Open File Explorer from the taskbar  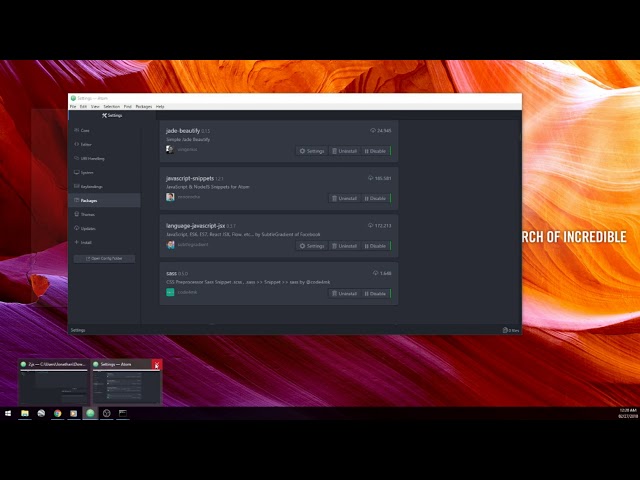point(25,413)
